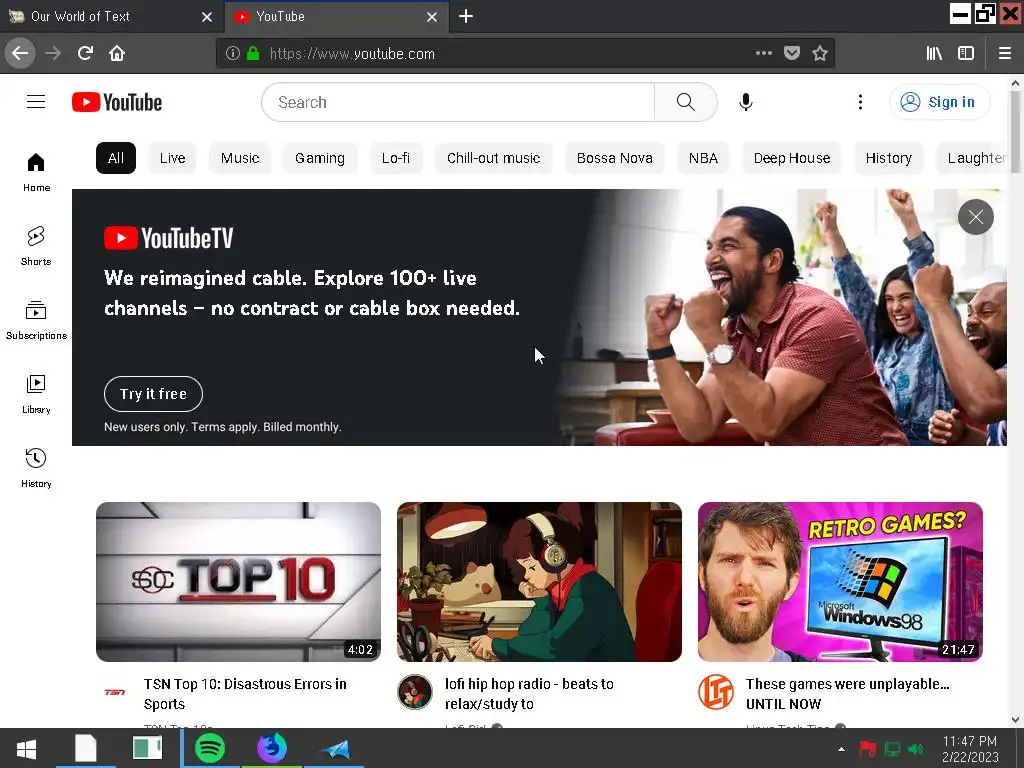The image size is (1024, 768).
Task: Pick the NBA chip
Action: point(703,158)
